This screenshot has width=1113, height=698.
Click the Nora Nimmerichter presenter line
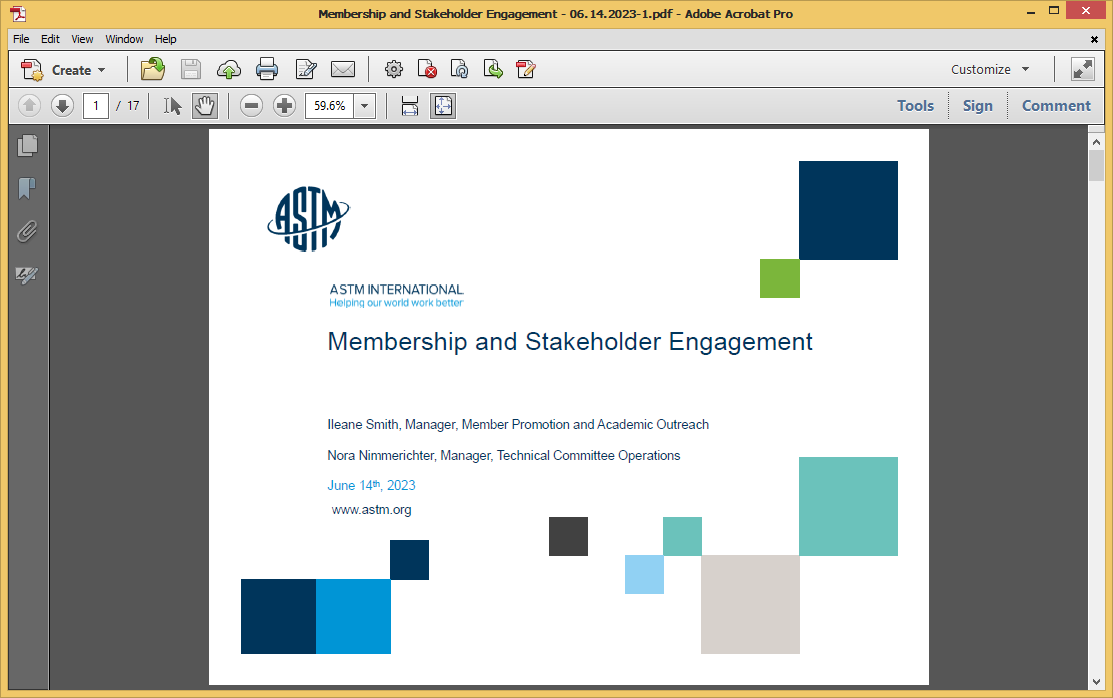coord(503,455)
